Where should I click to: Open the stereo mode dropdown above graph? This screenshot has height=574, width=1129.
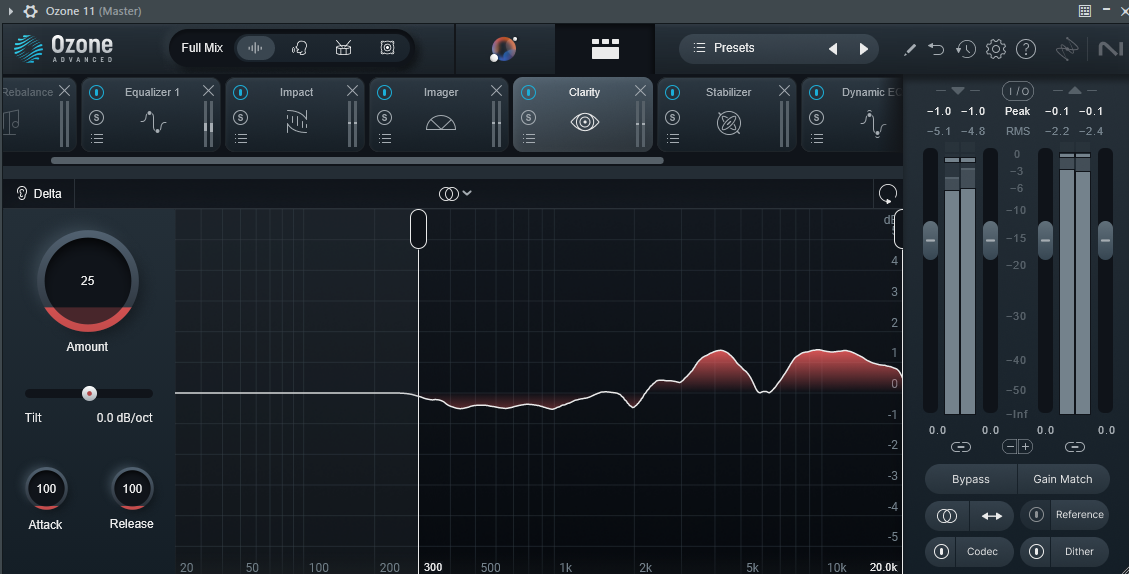tap(455, 193)
